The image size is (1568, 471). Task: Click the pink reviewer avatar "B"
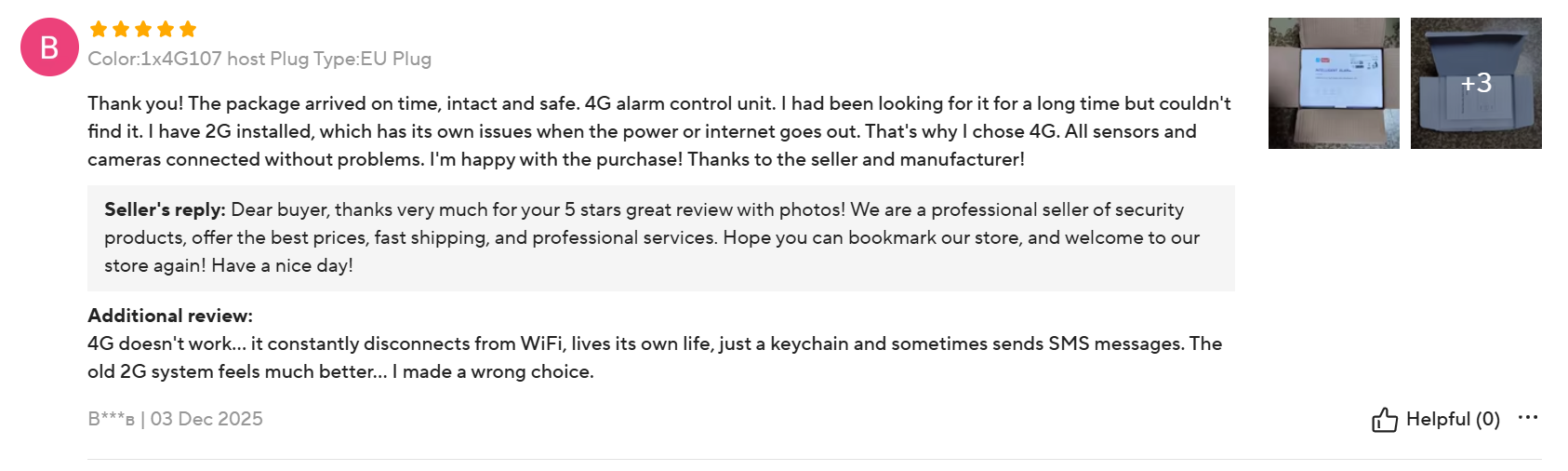click(49, 47)
